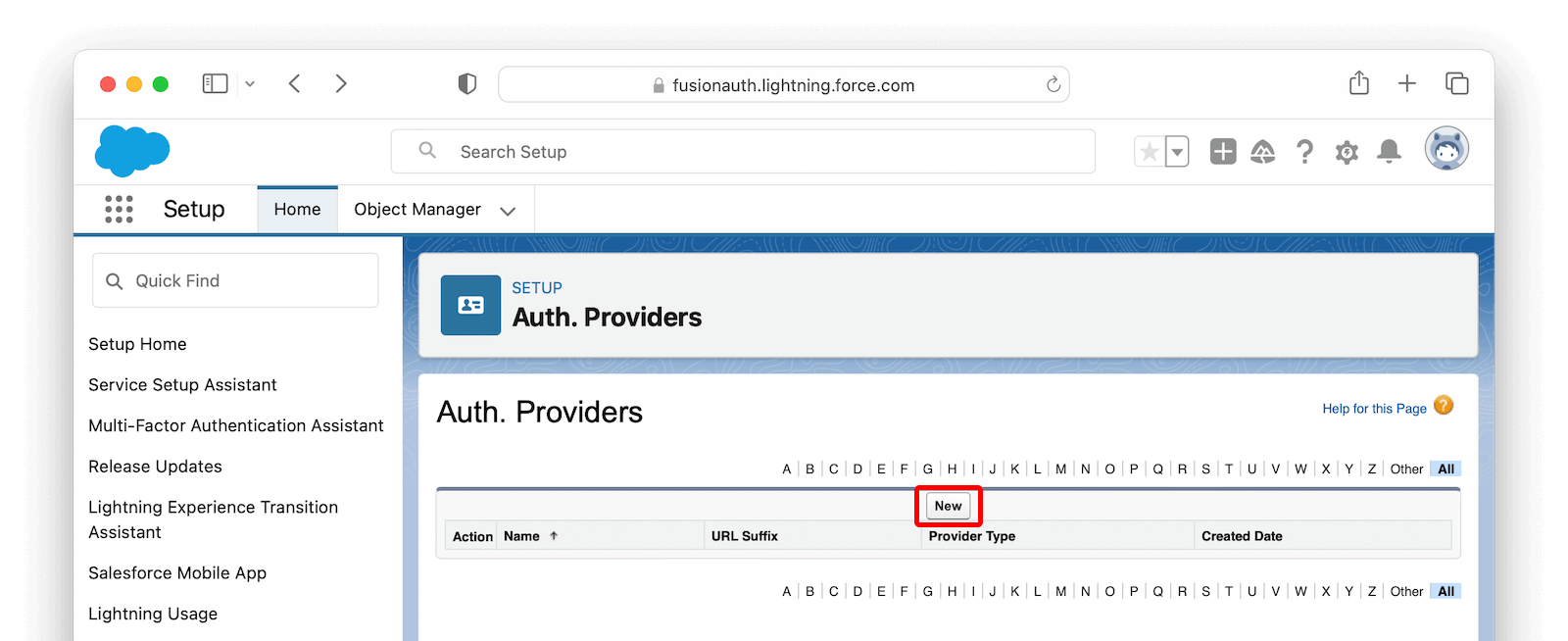Open Safari share menu
The height and width of the screenshot is (641, 1568).
coord(1359,83)
